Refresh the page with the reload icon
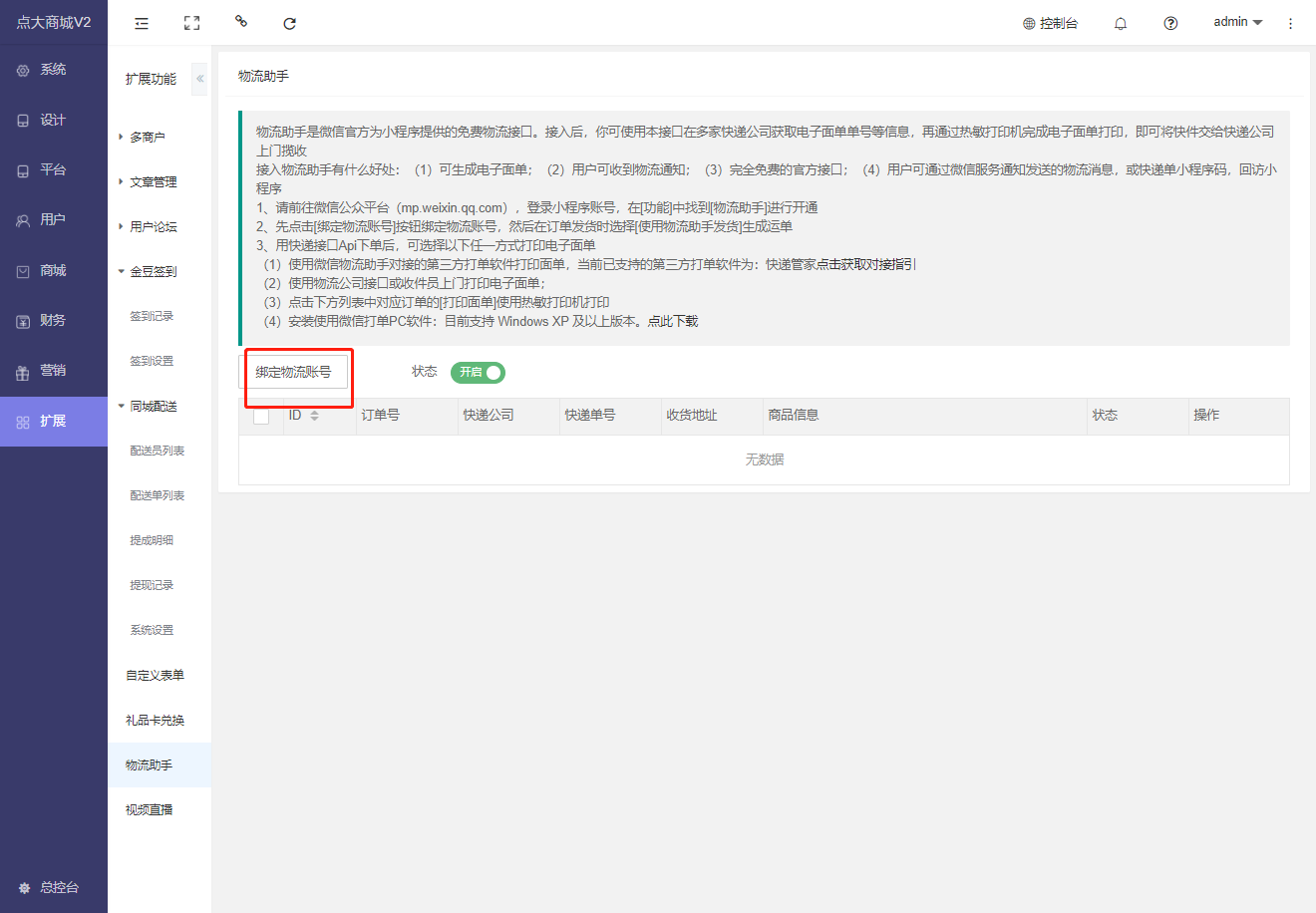The image size is (1316, 913). 289,23
